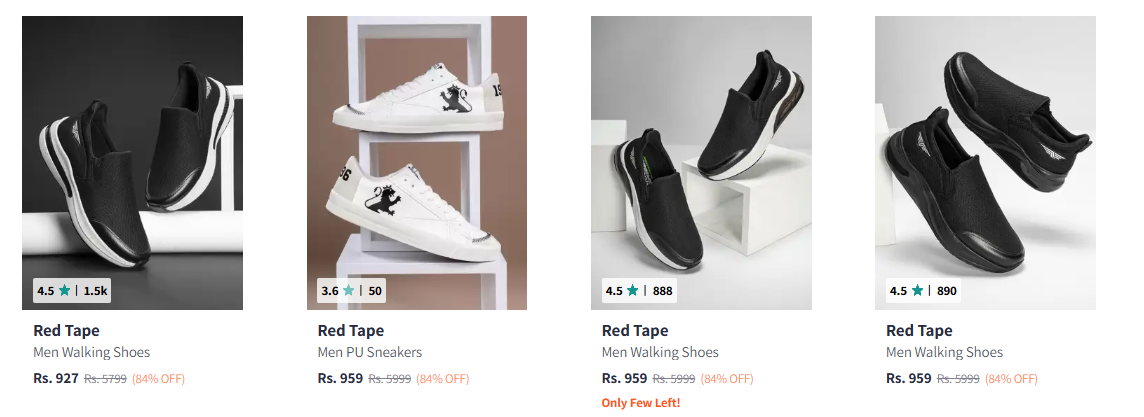Open the Men Walking Shoes title priced Rs. 927
This screenshot has width=1144, height=417.
[x=91, y=352]
